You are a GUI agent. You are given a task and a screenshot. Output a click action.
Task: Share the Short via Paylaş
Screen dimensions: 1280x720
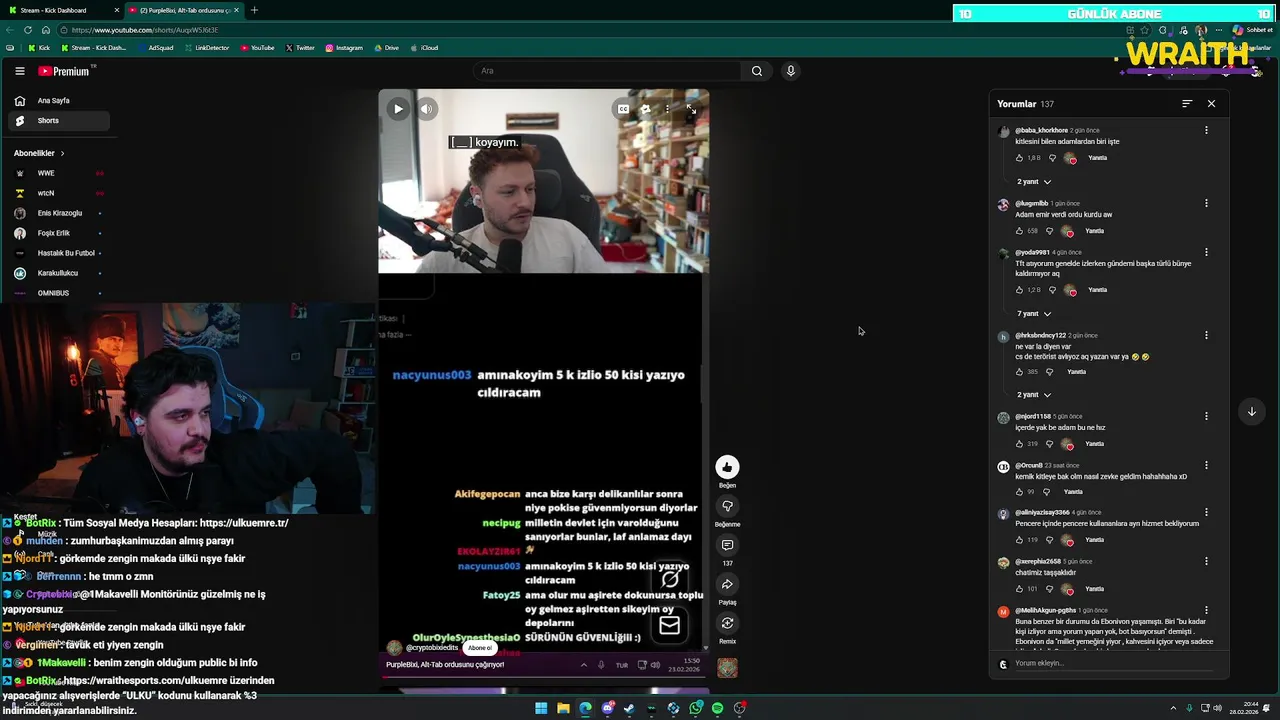coord(727,584)
